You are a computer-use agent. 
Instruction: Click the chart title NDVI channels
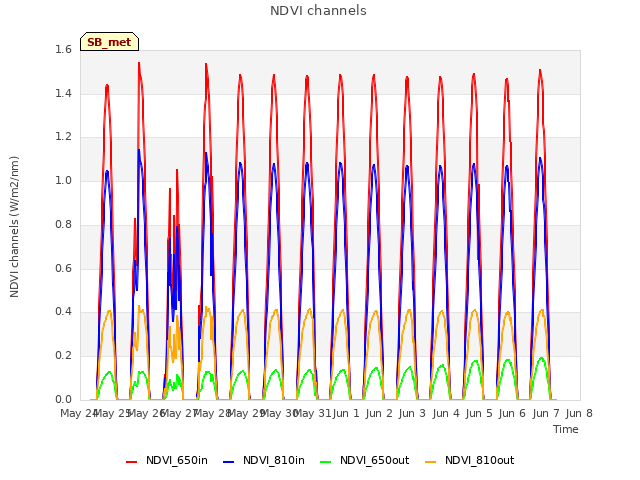pyautogui.click(x=318, y=11)
